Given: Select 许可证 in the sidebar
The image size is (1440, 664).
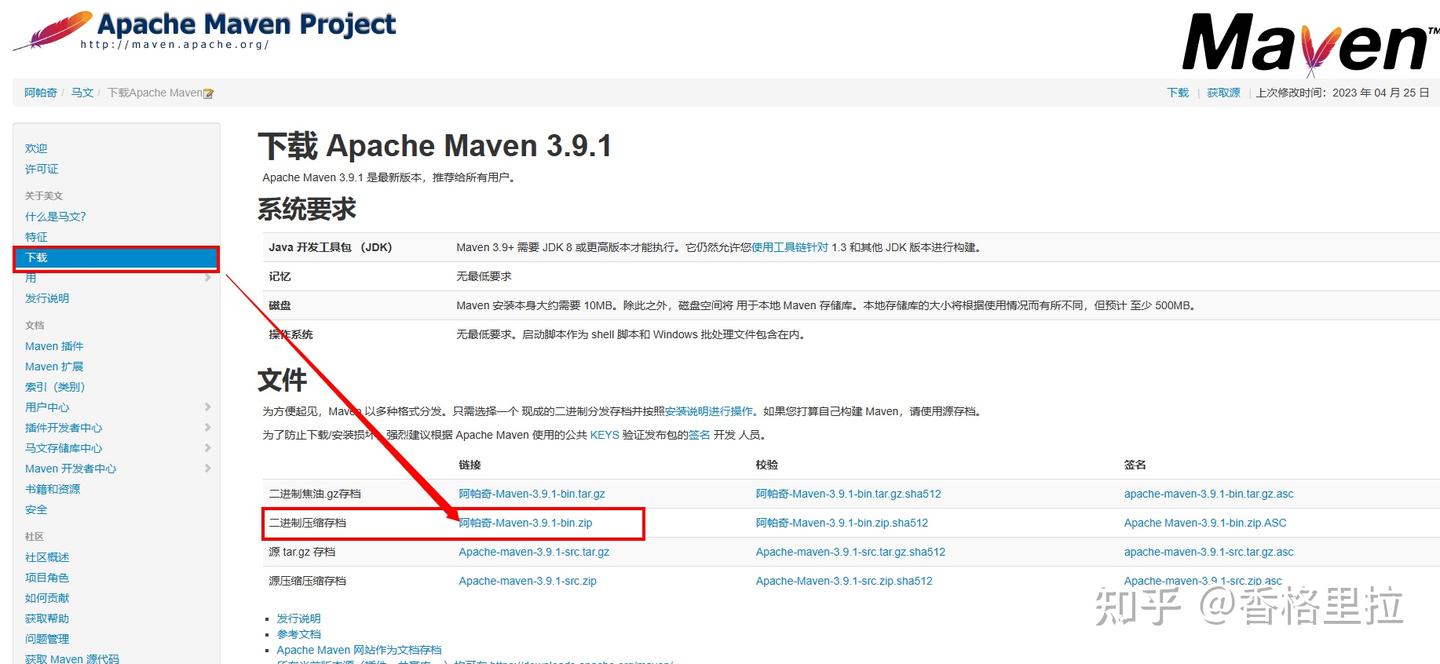Looking at the screenshot, I should click(x=42, y=169).
